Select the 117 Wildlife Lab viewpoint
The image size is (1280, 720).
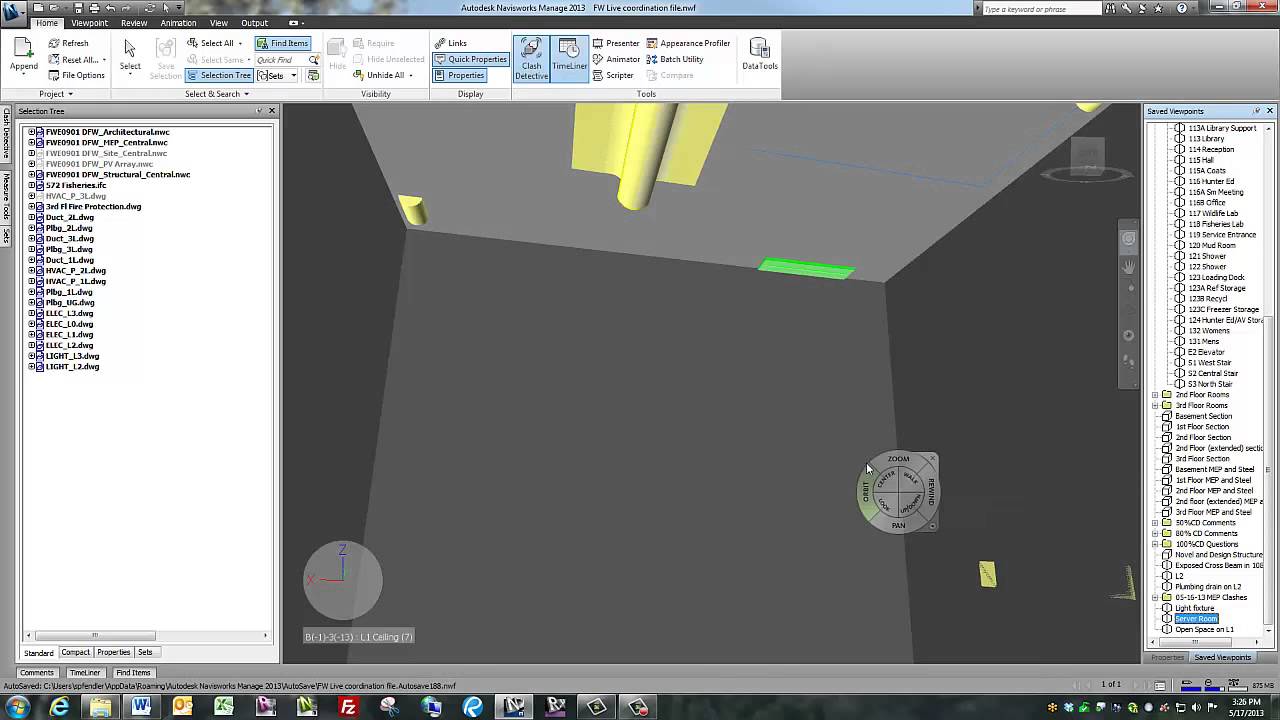point(1213,213)
